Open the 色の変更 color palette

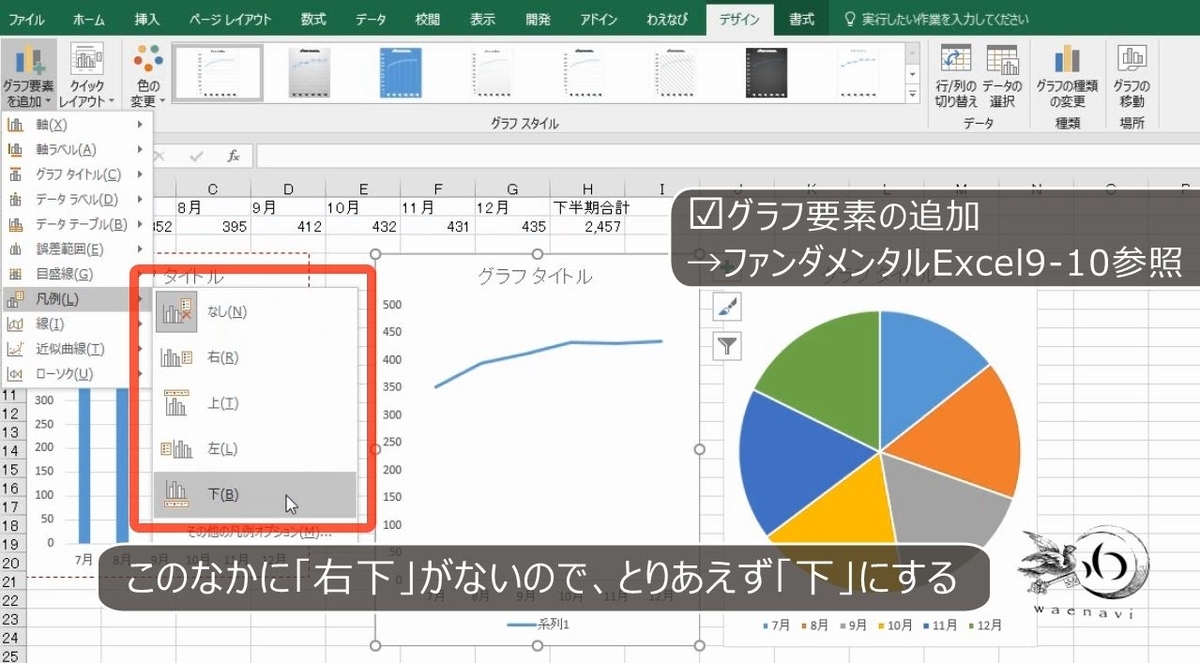148,76
